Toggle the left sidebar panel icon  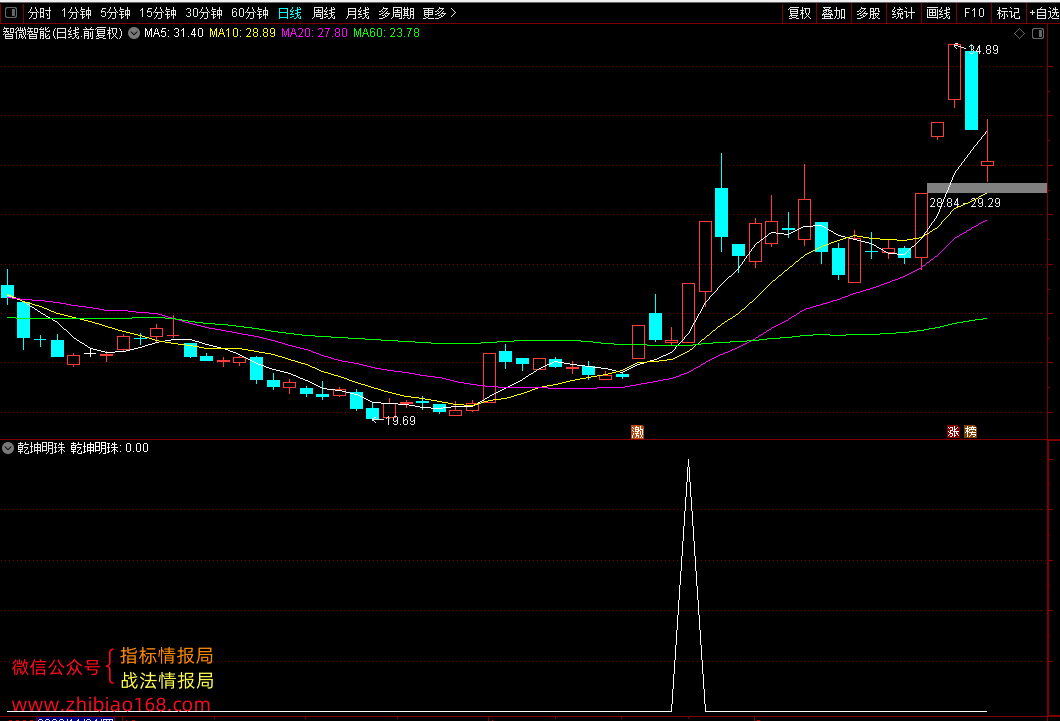point(11,12)
